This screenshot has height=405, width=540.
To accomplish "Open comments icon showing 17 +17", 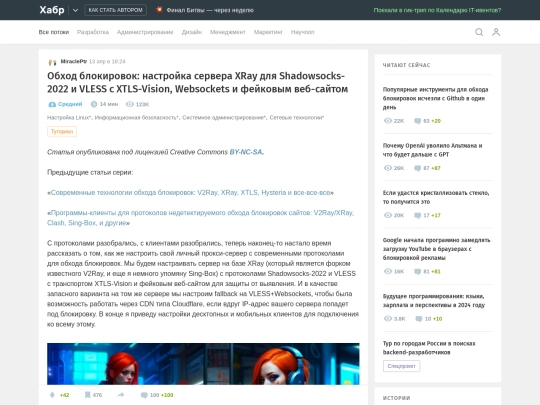I will (x=417, y=215).
